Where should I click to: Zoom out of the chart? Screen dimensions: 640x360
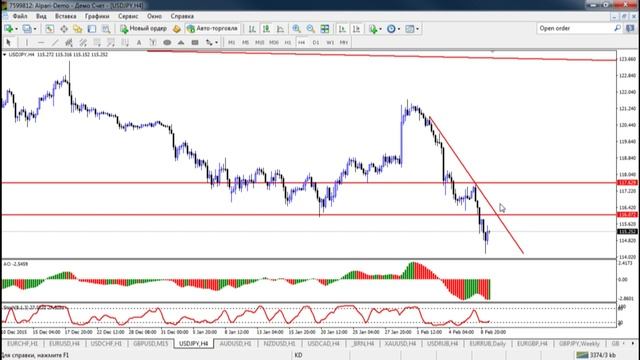(311, 29)
